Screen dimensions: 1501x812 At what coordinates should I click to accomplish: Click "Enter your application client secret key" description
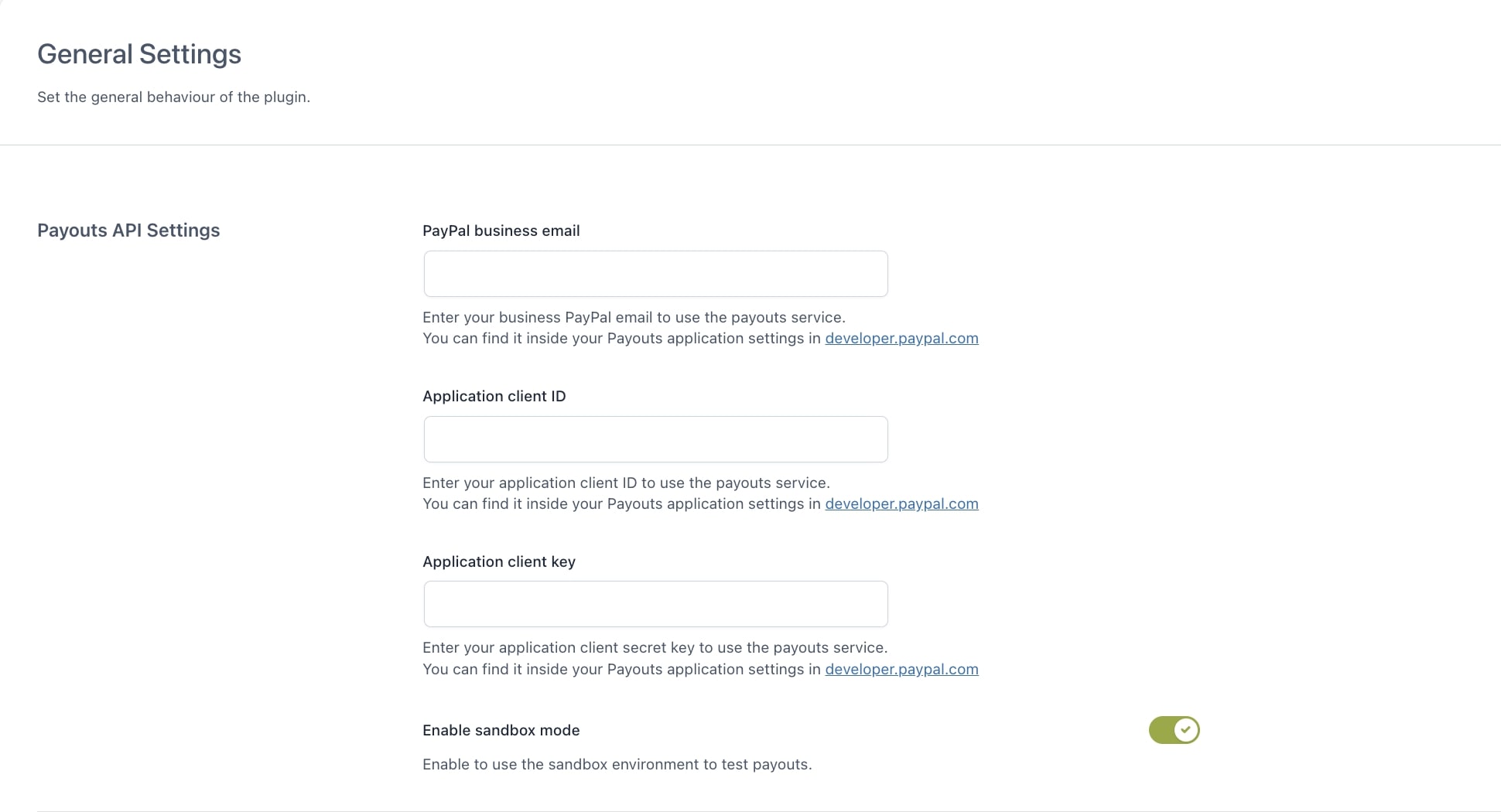(x=655, y=647)
